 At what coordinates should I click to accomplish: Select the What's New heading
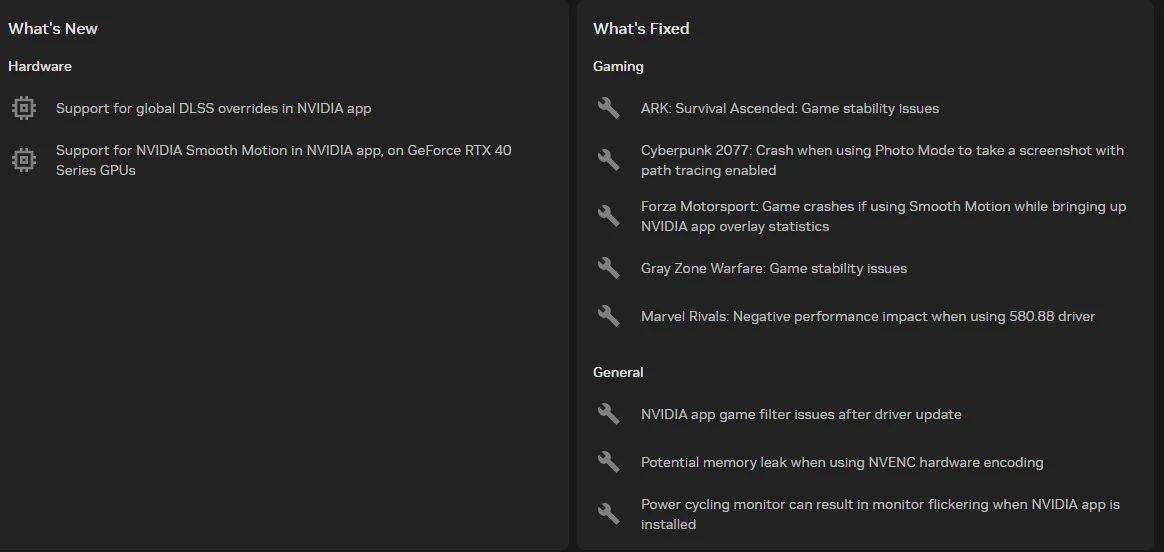[53, 29]
